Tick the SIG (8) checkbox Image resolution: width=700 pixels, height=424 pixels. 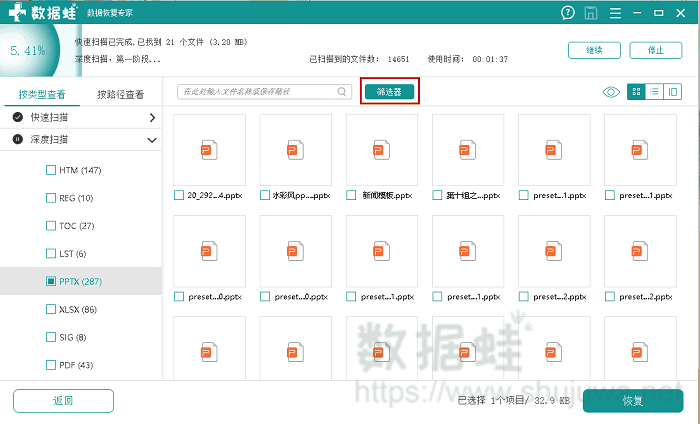51,337
